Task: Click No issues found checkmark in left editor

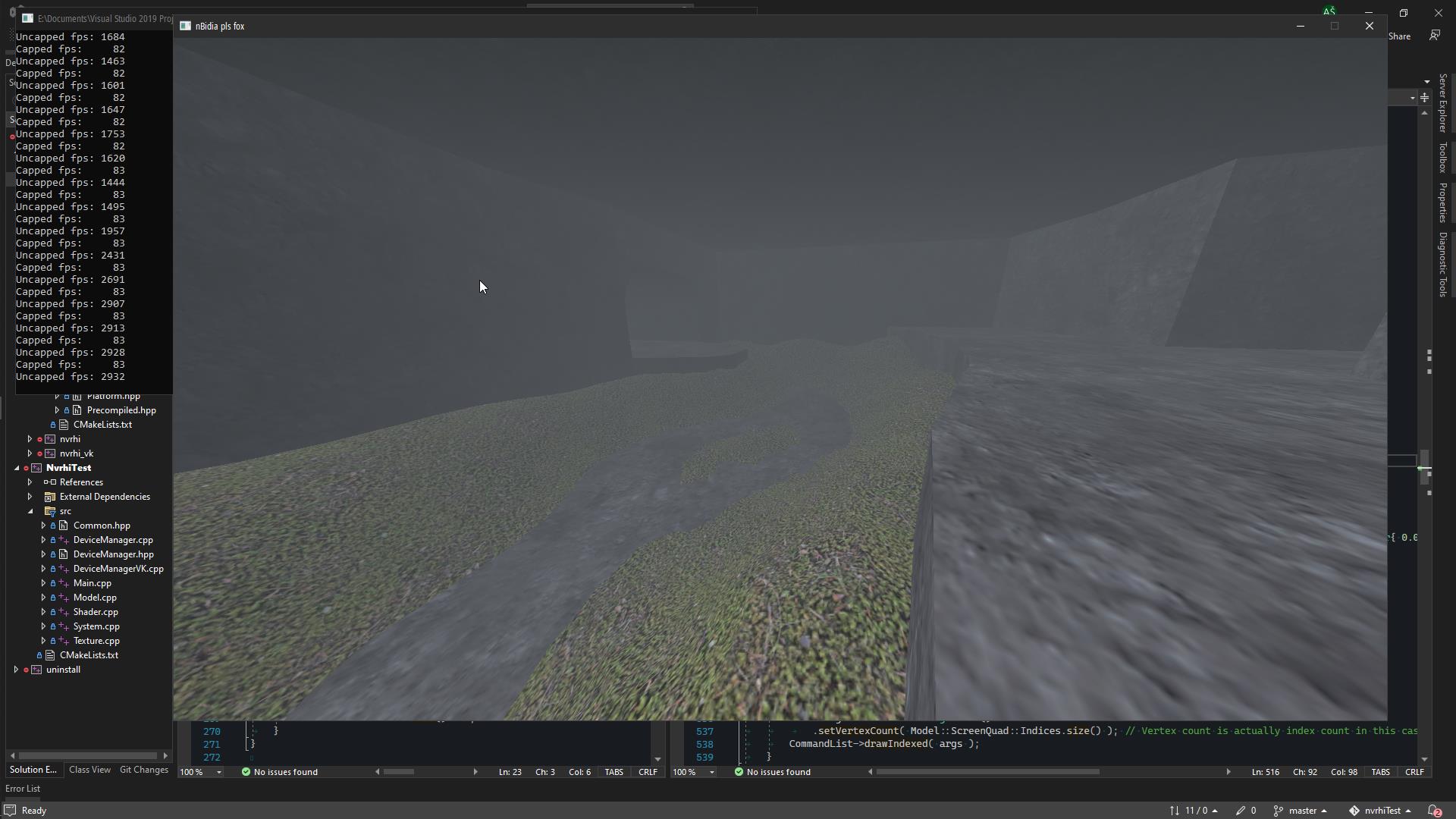Action: point(246,772)
